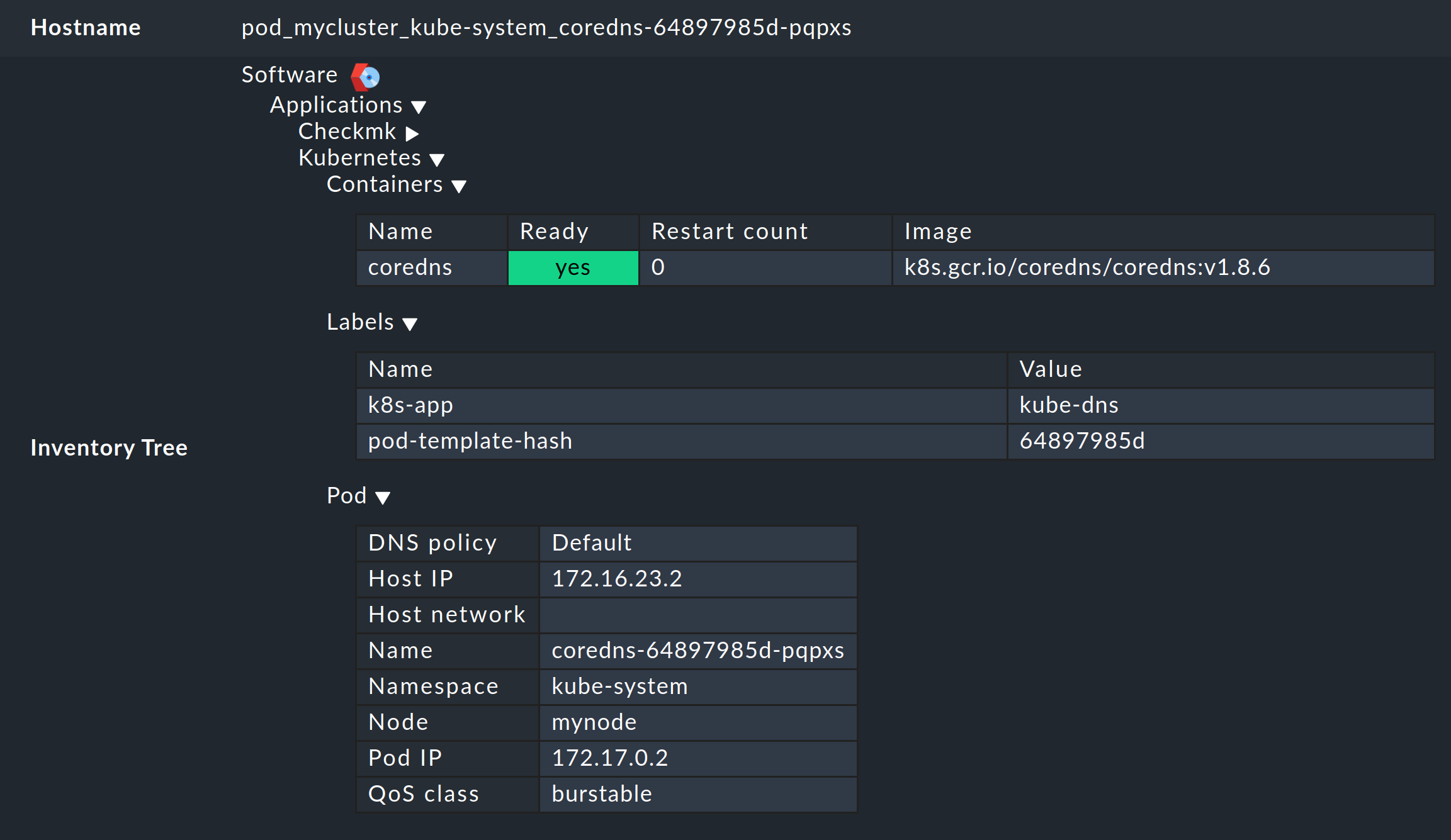The width and height of the screenshot is (1451, 840).
Task: Click the coredns container ready status icon
Action: point(572,267)
